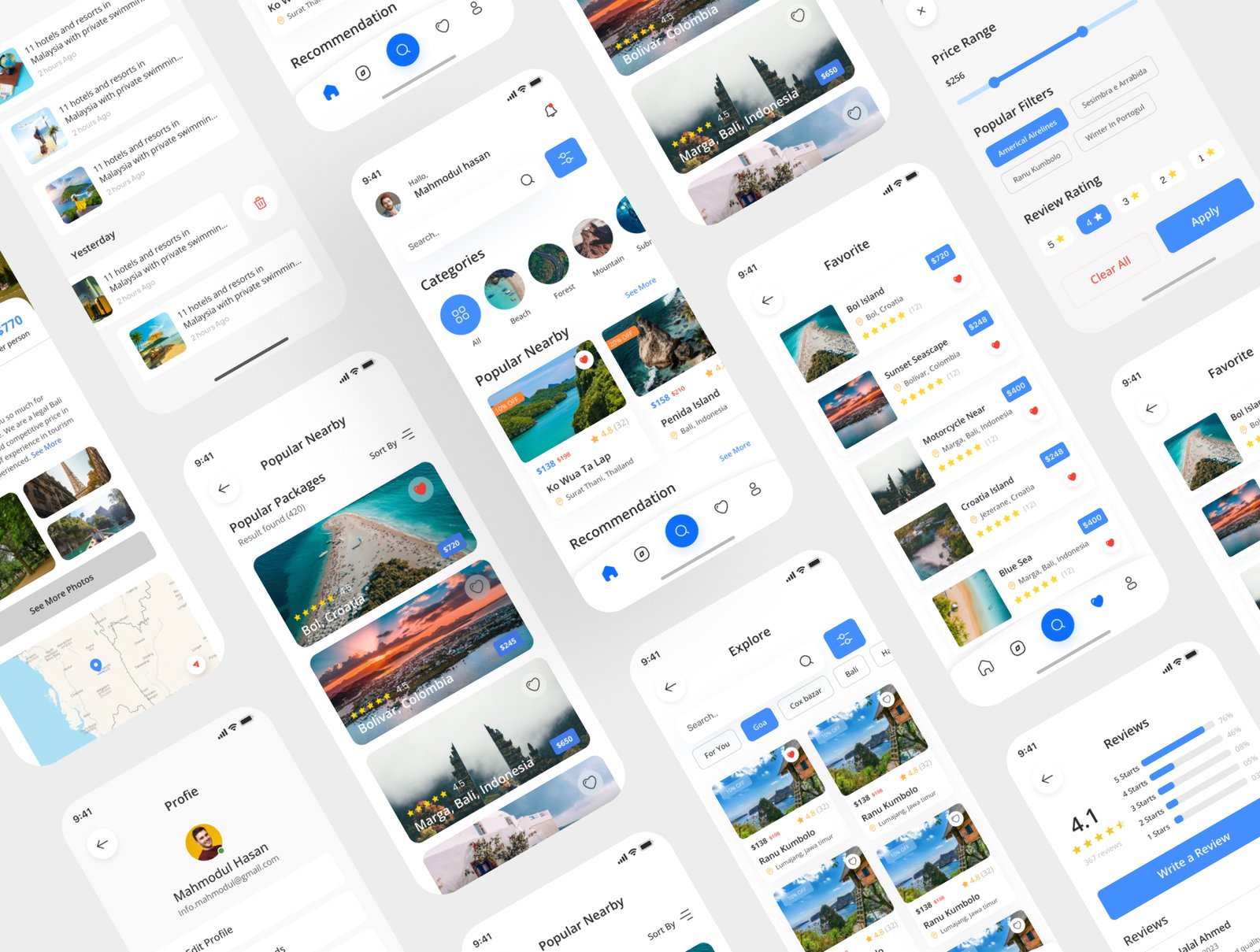This screenshot has width=1260, height=952.
Task: Select the Beach category
Action: click(x=506, y=291)
